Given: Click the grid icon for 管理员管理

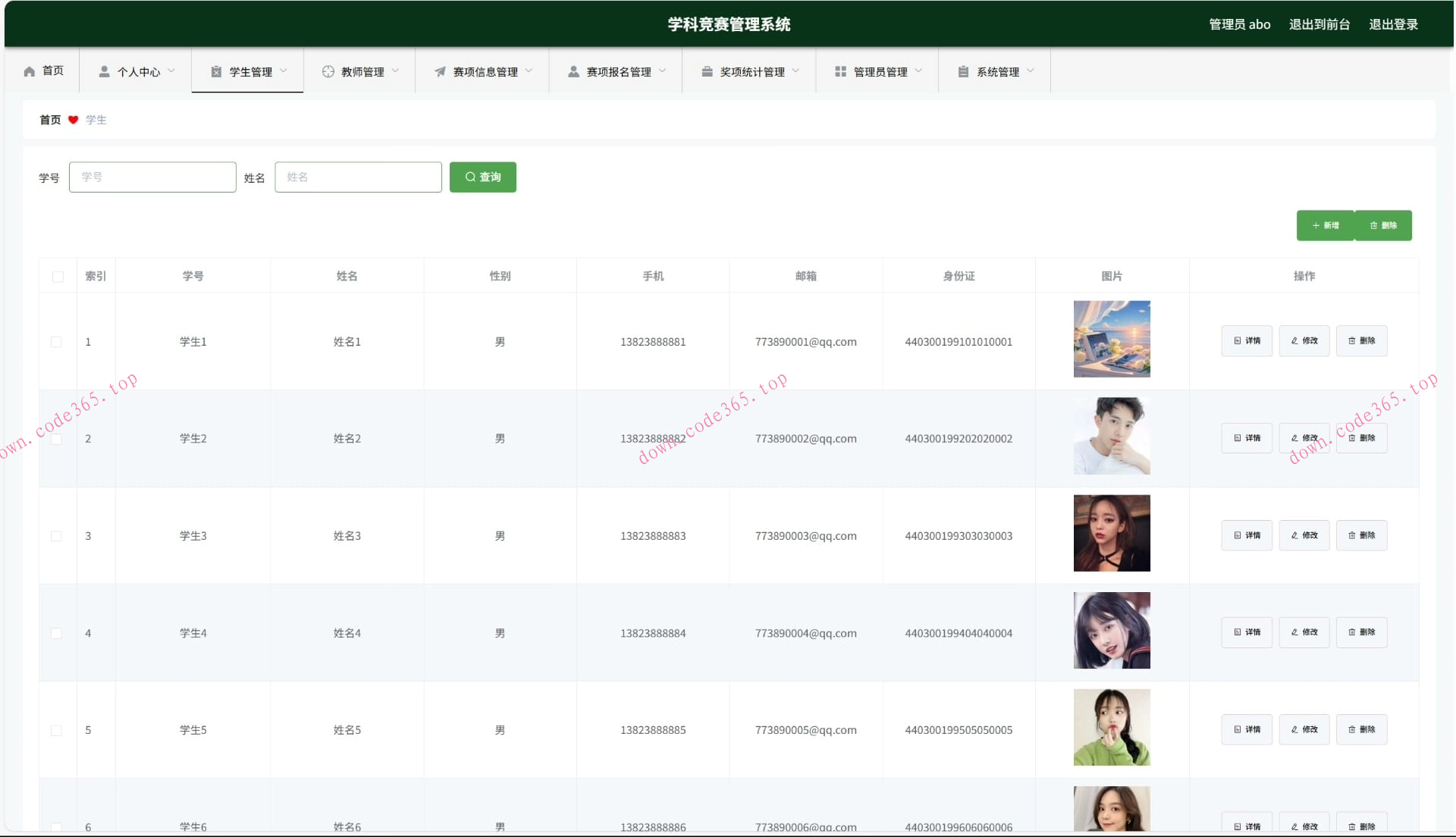Looking at the screenshot, I should pyautogui.click(x=840, y=71).
